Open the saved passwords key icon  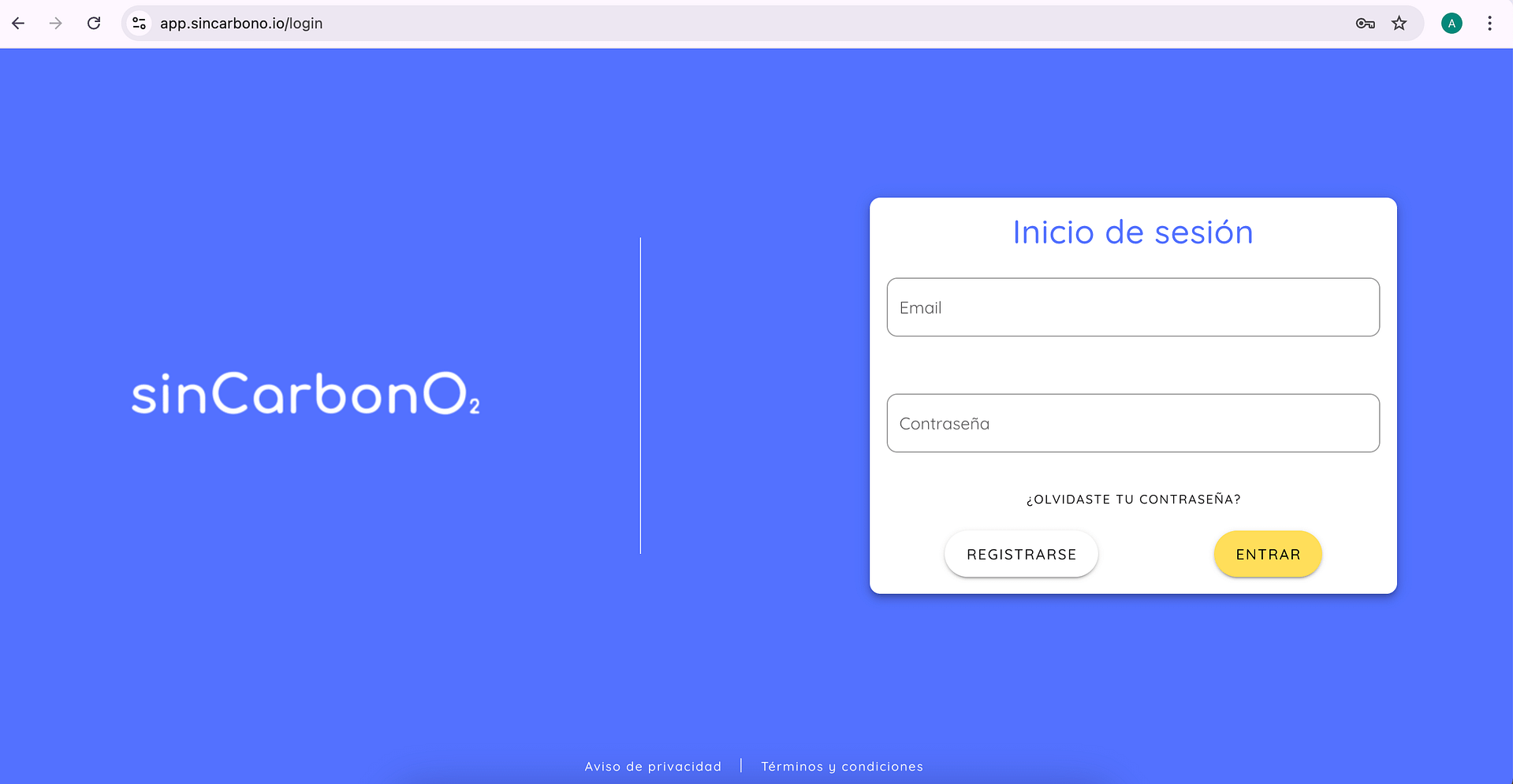(x=1366, y=24)
